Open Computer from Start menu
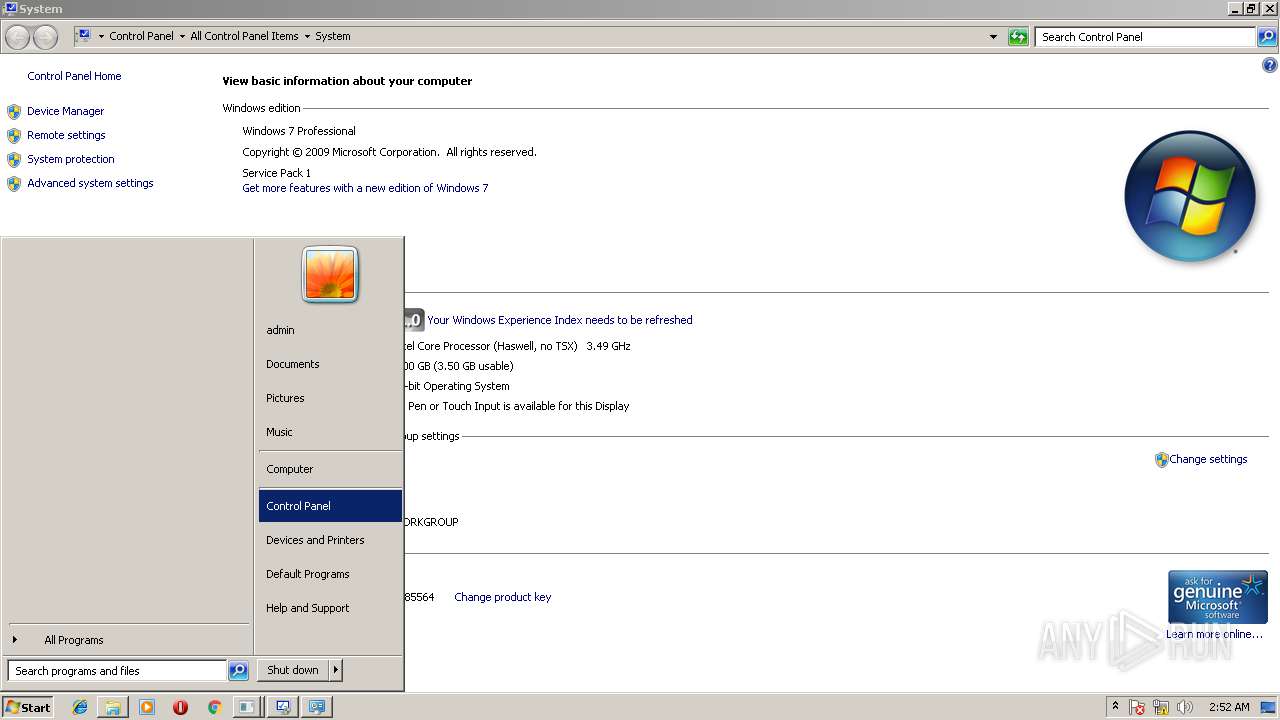1280x720 pixels. tap(330, 469)
